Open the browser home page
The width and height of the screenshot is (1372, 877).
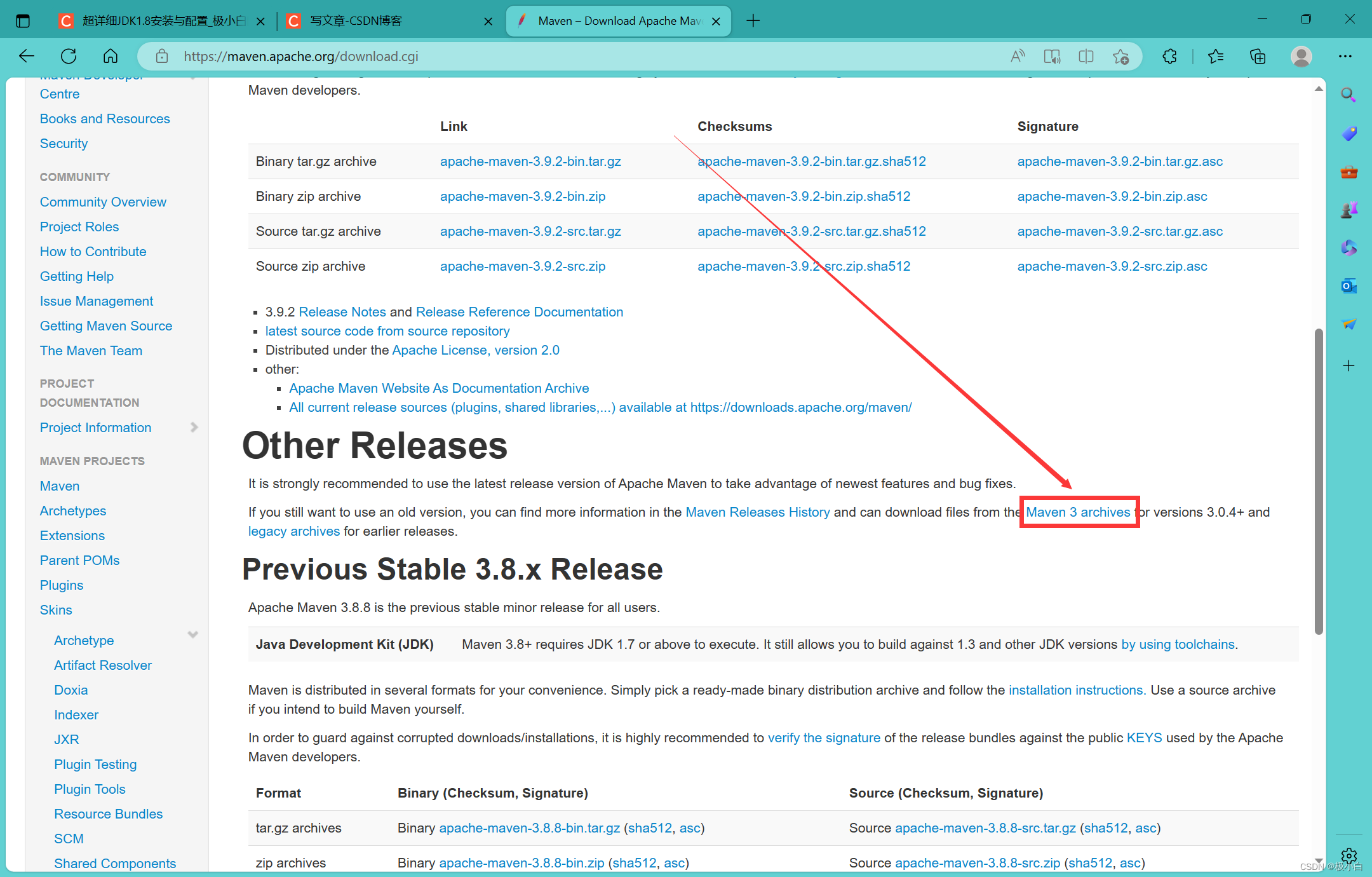coord(111,57)
